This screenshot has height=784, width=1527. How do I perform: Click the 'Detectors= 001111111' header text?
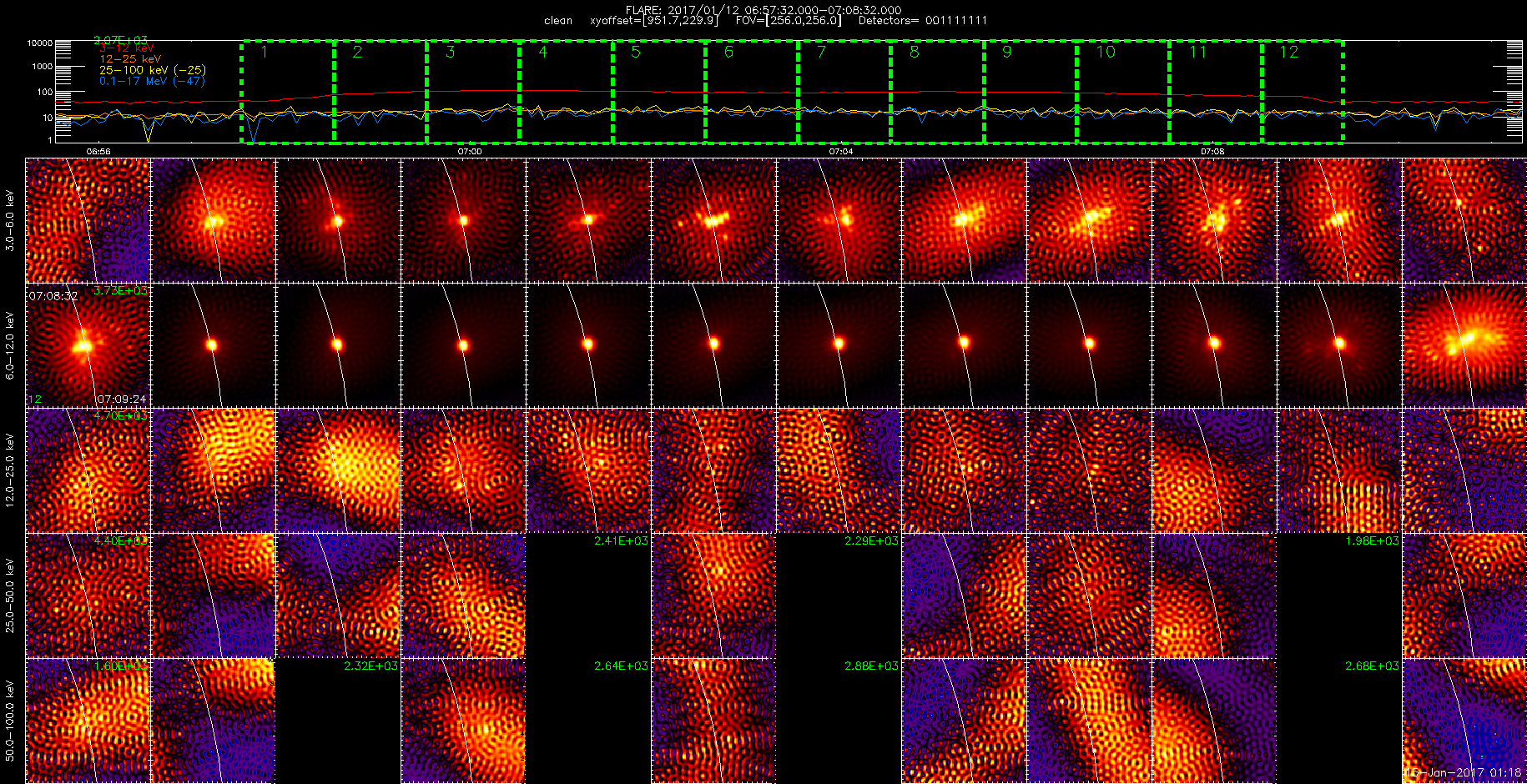[922, 21]
